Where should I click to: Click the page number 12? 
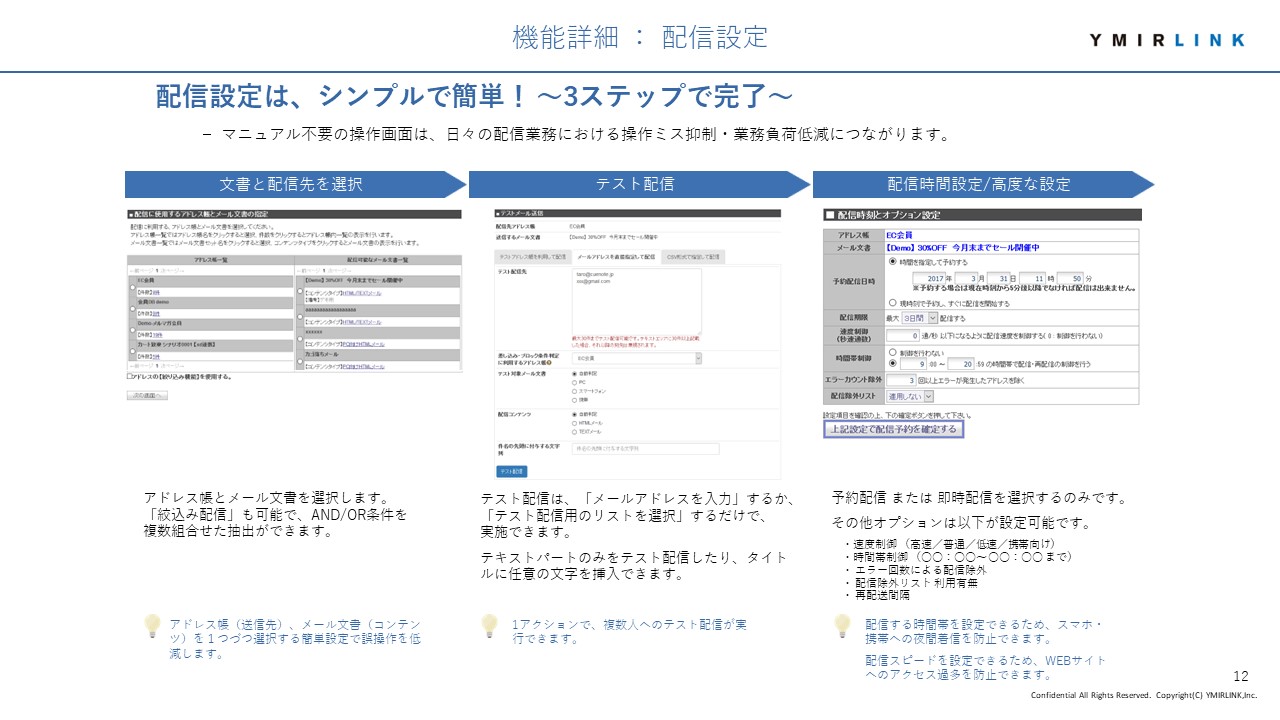1242,676
